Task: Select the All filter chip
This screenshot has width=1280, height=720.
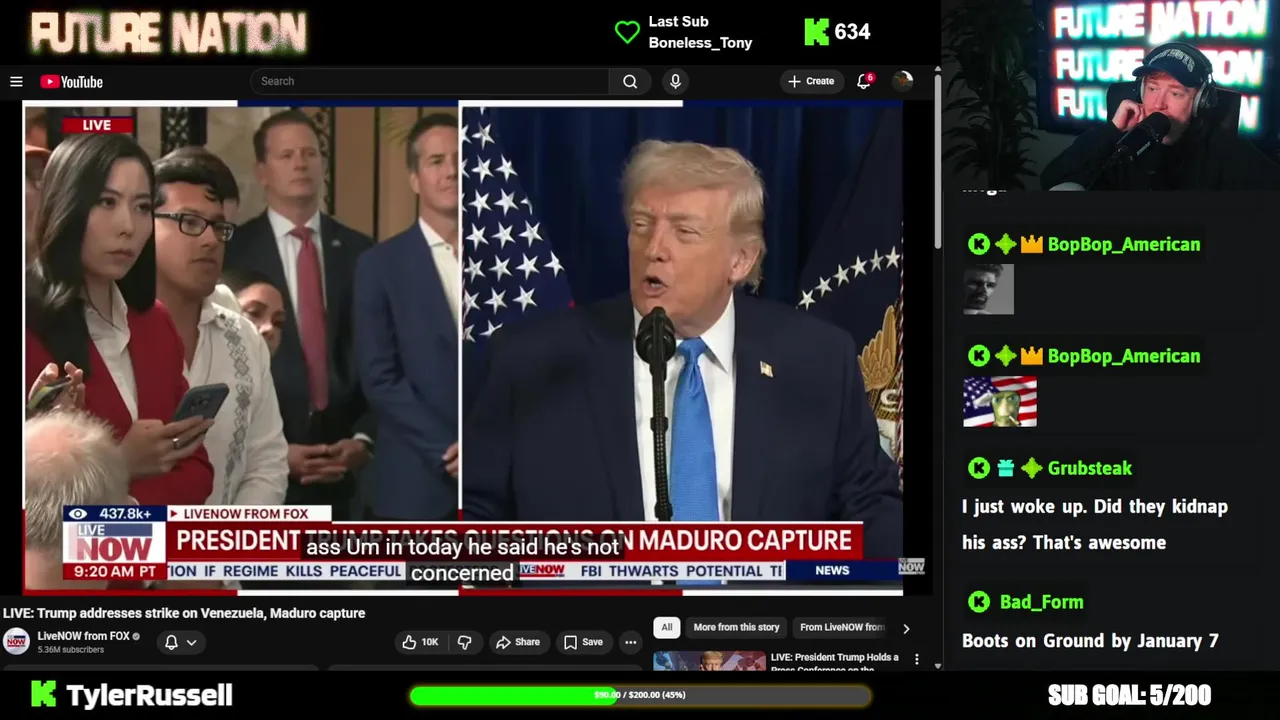Action: click(667, 627)
